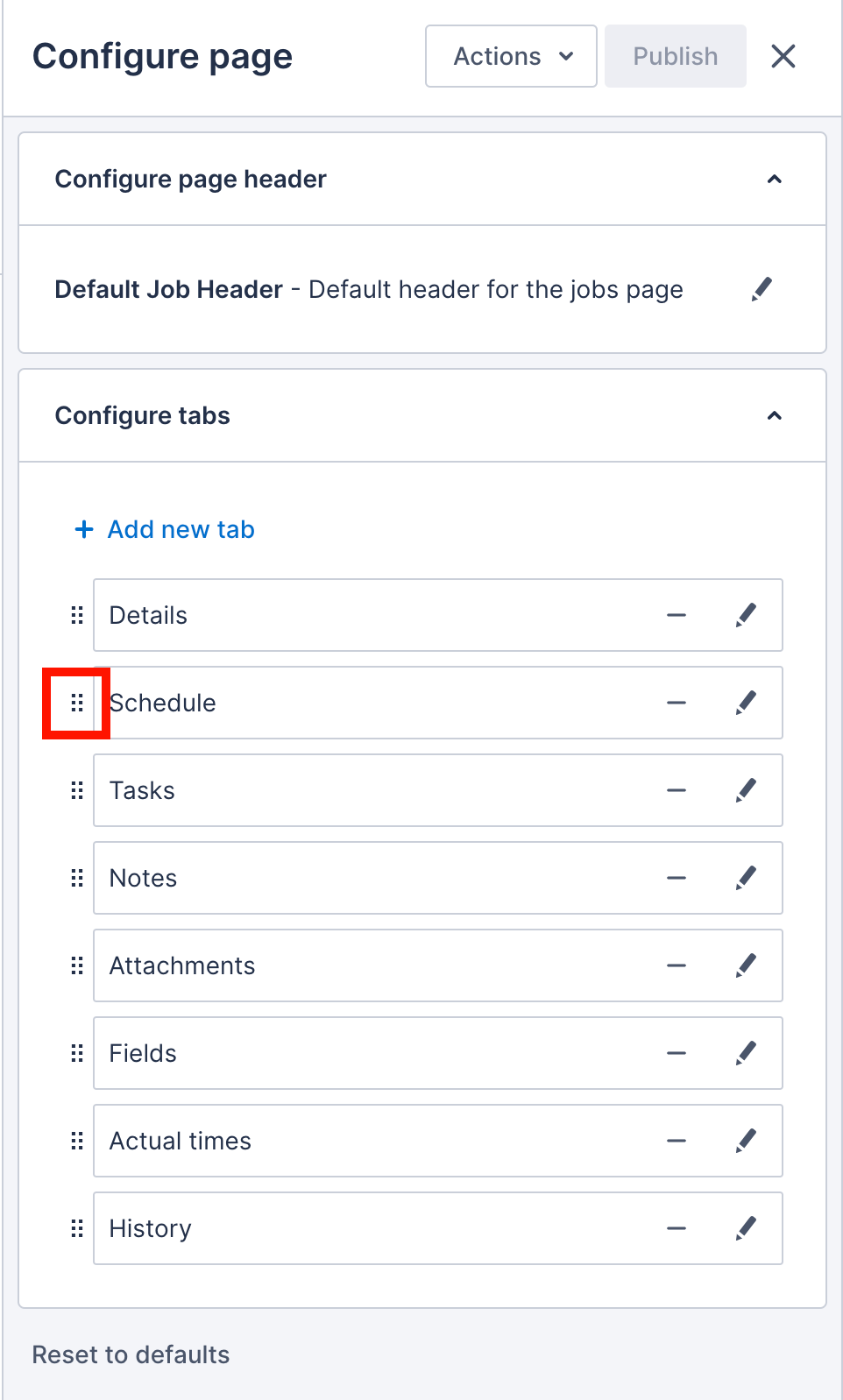
Task: Click the drag handle beside Attachments
Action: pyautogui.click(x=77, y=965)
